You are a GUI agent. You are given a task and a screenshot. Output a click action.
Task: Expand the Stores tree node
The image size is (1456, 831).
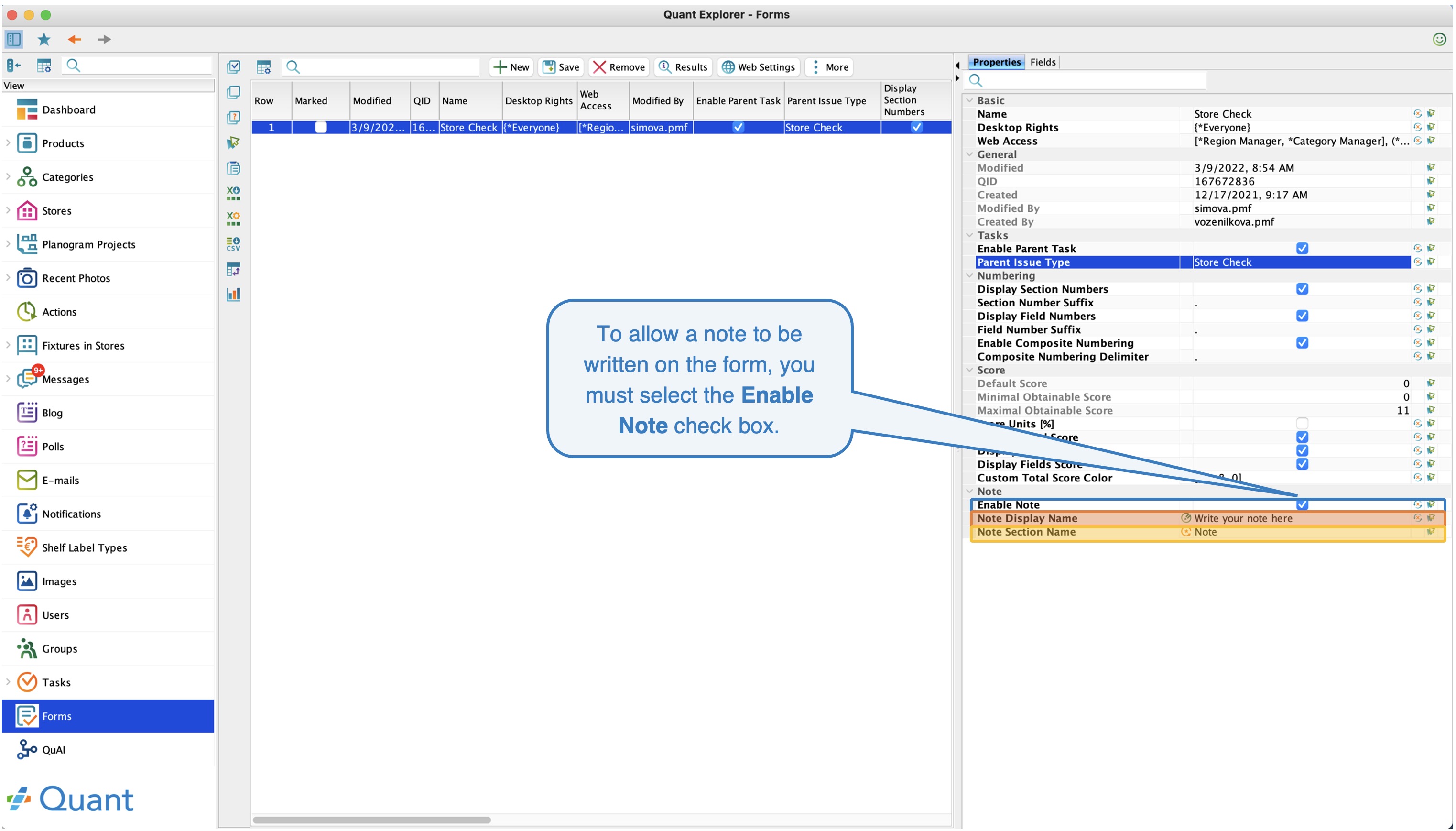pos(8,210)
